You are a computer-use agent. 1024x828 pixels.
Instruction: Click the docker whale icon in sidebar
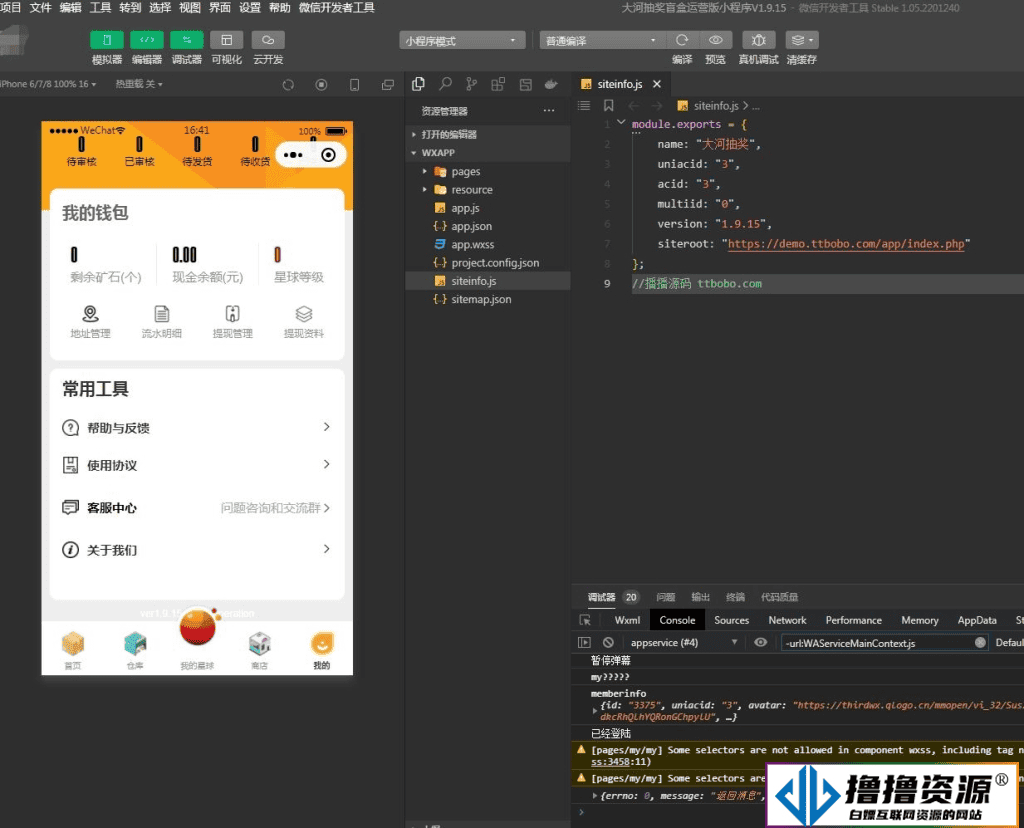551,84
